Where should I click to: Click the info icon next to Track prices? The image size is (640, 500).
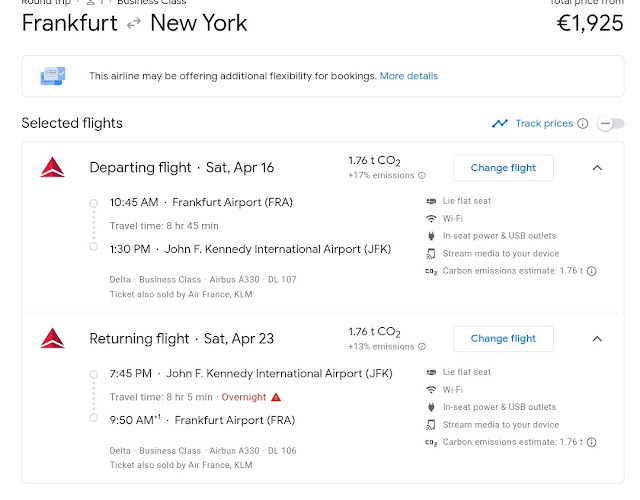[582, 124]
